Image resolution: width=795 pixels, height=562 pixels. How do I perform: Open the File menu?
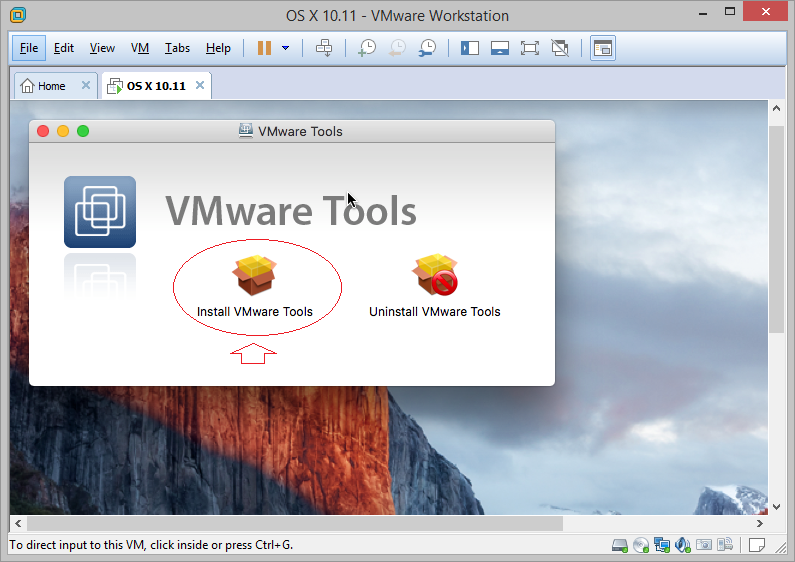click(x=29, y=48)
